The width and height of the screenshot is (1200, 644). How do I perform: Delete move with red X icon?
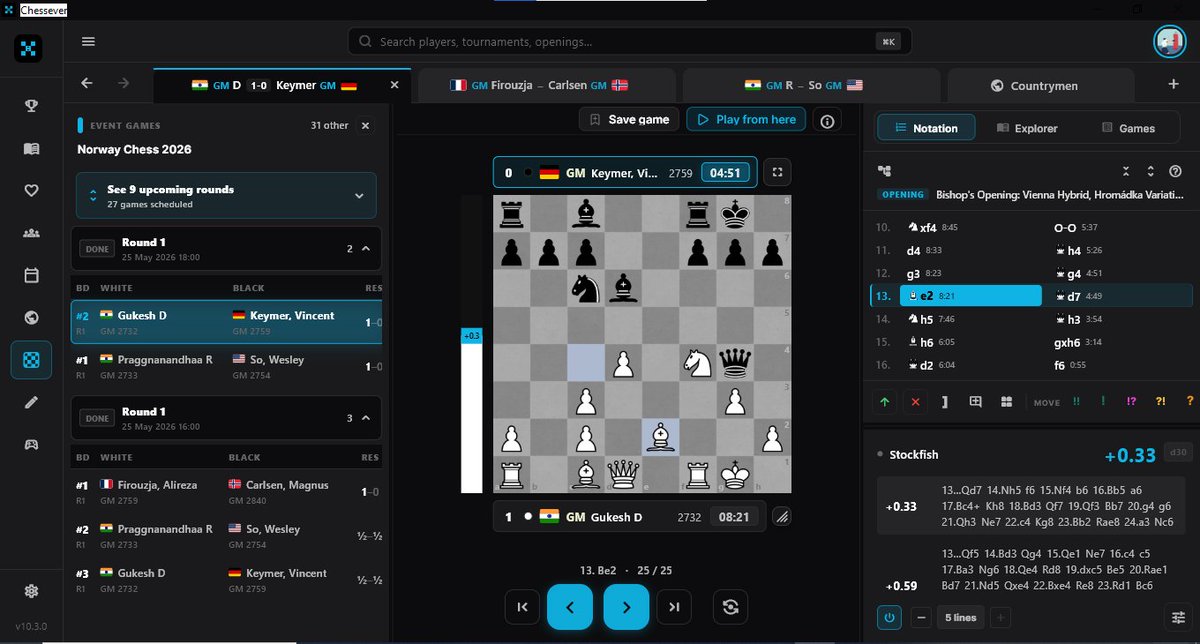915,401
